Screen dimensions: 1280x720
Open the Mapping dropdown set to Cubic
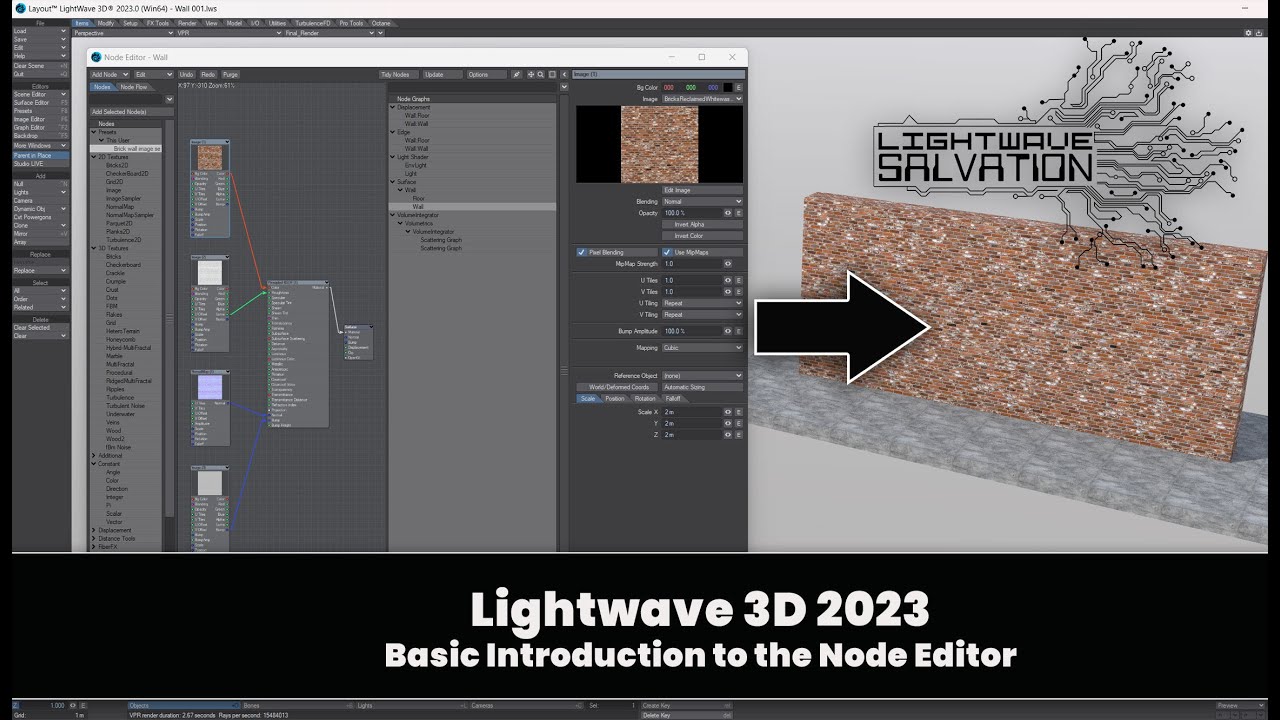tap(702, 348)
